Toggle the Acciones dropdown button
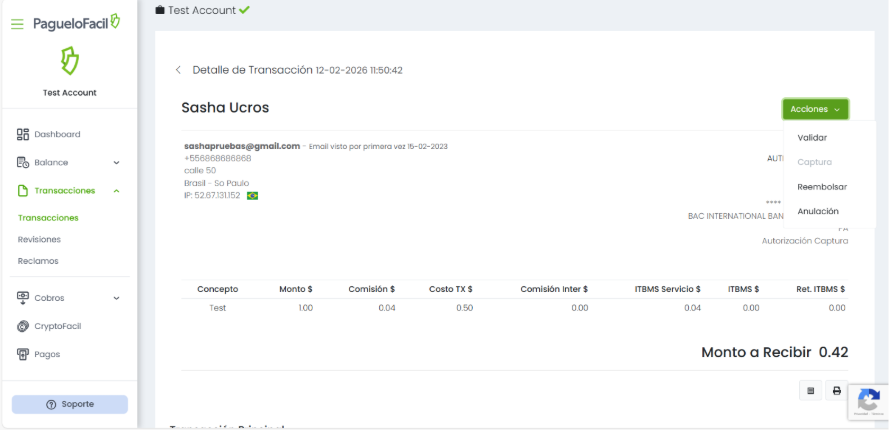889x430 pixels. (x=815, y=109)
